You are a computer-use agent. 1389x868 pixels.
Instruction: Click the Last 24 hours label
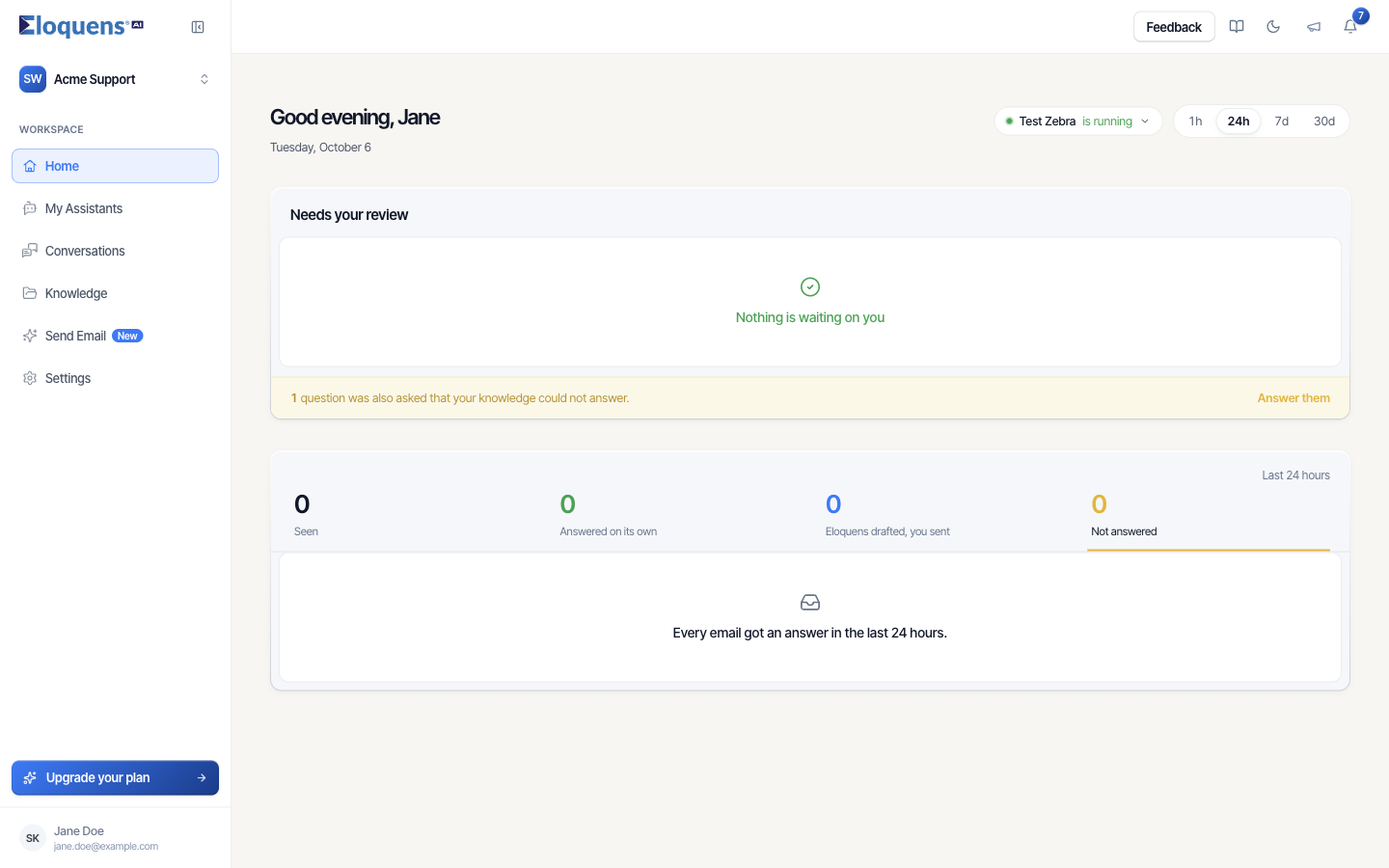click(x=1295, y=475)
